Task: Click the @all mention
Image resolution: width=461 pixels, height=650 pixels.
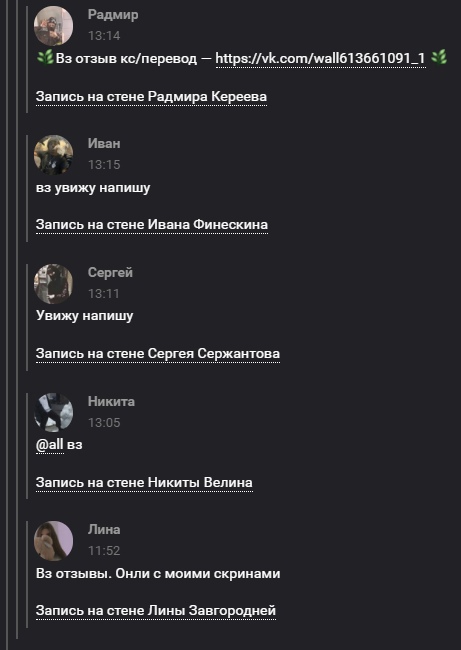Action: (49, 445)
